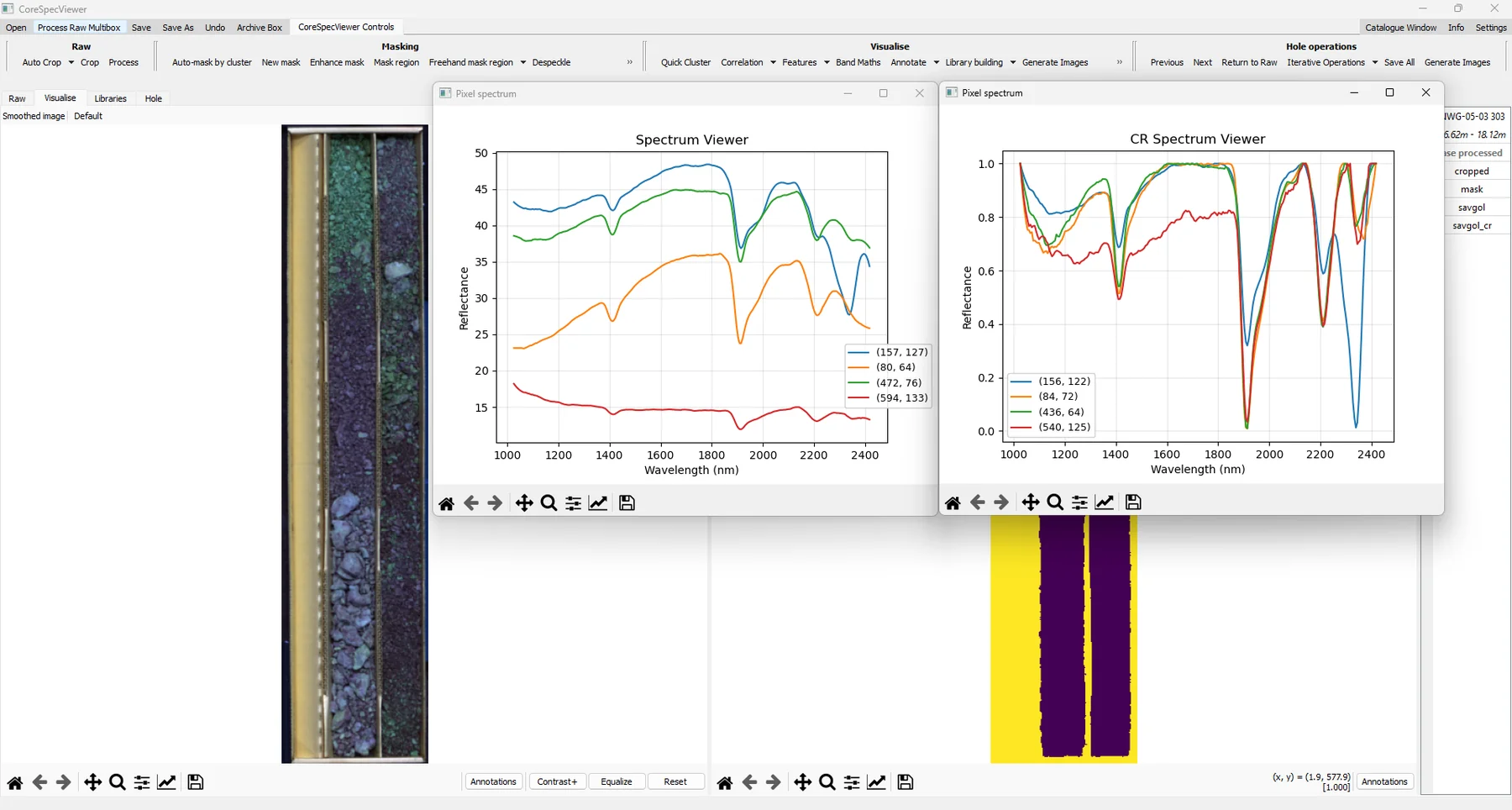This screenshot has width=1512, height=810.
Task: Select Pan tool in CR Spectrum Viewer toolbar
Action: 1031,502
